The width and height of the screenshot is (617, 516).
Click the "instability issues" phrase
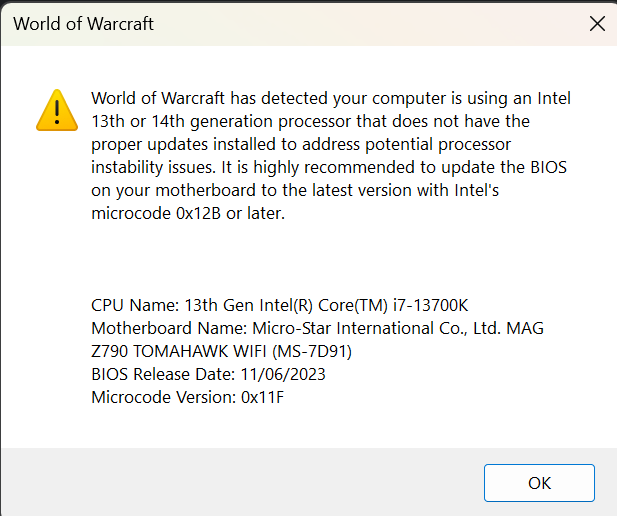pos(153,167)
